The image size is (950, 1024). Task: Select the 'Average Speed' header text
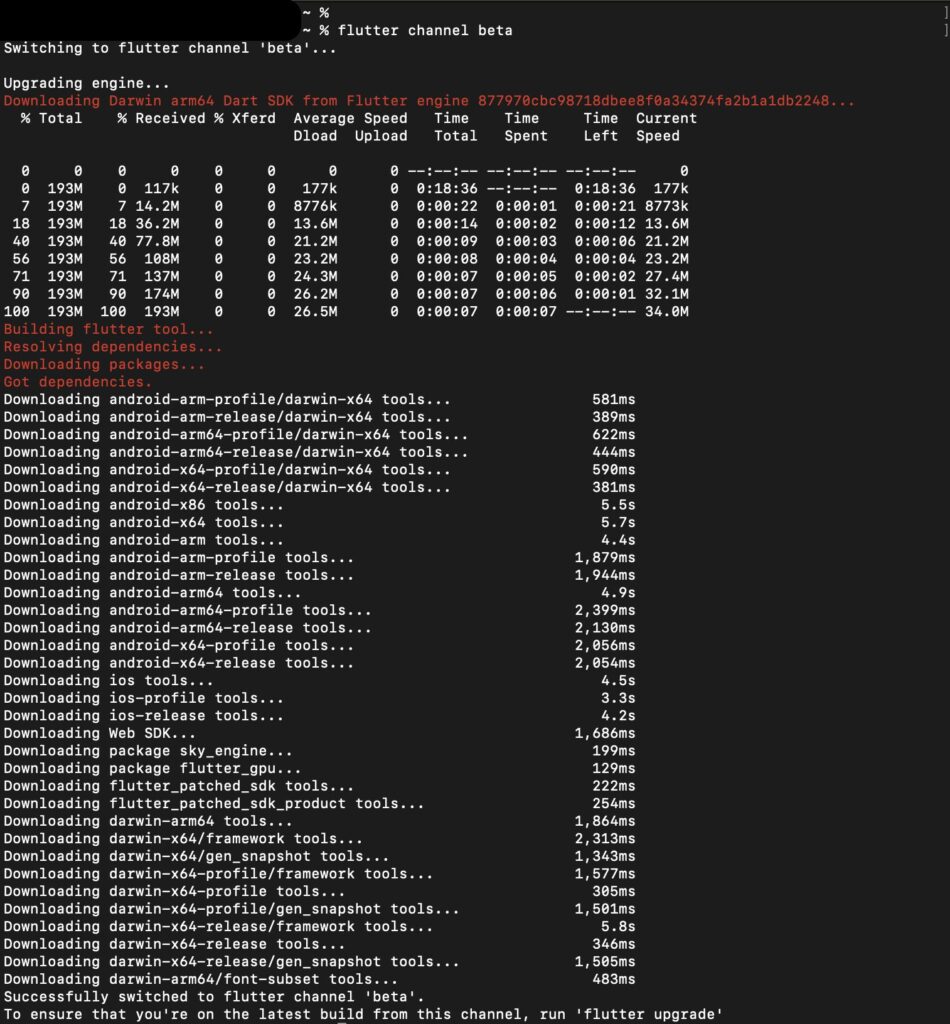(x=350, y=119)
